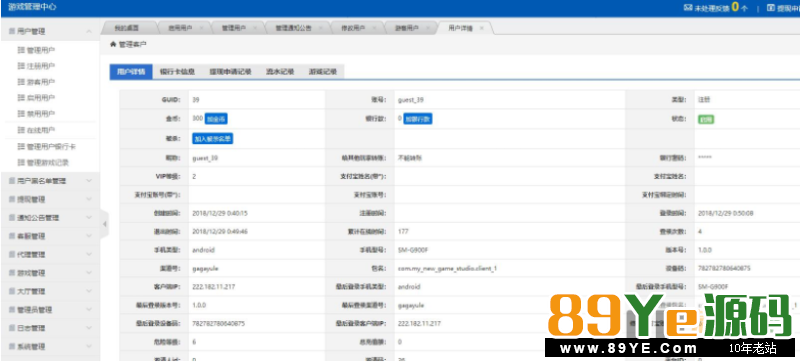This screenshot has width=800, height=362.
Task: Expand the 客服管理 group chevron
Action: [89, 236]
